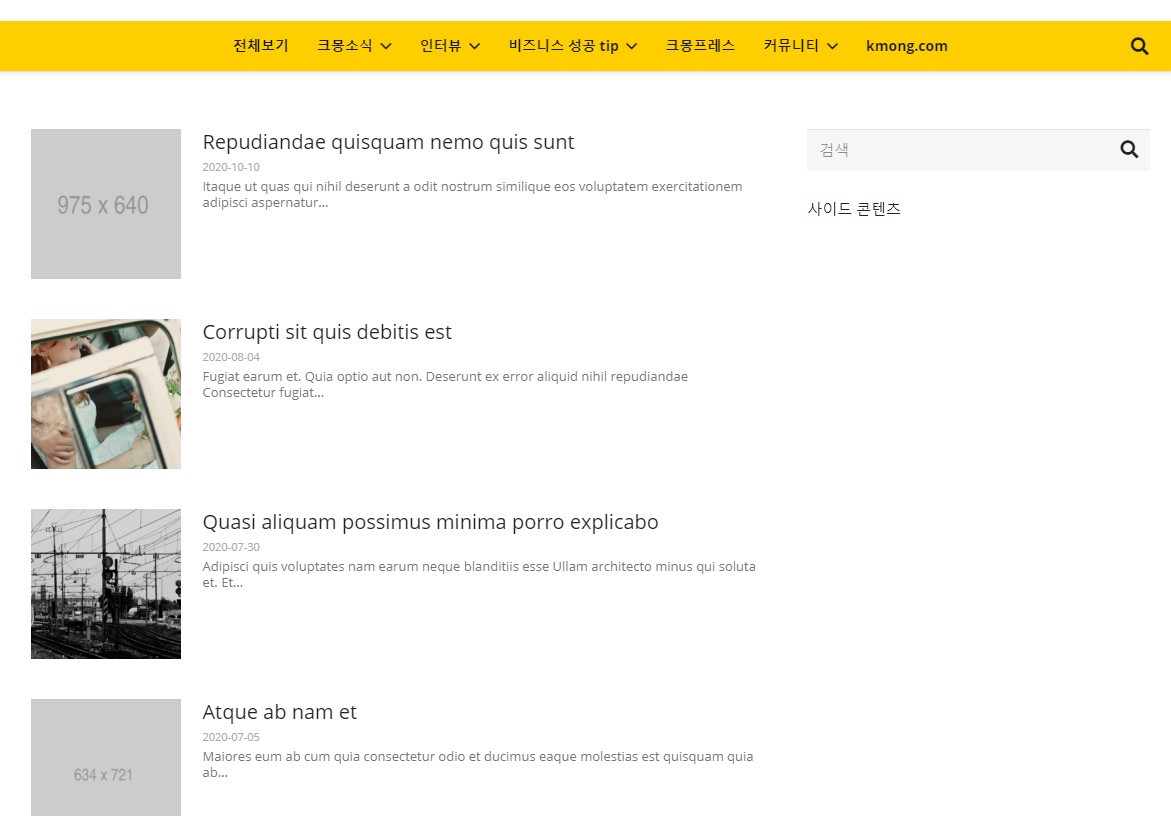Open post 'Repudiandae quisquam nemo quis sunt'
1171x816 pixels.
pos(388,142)
